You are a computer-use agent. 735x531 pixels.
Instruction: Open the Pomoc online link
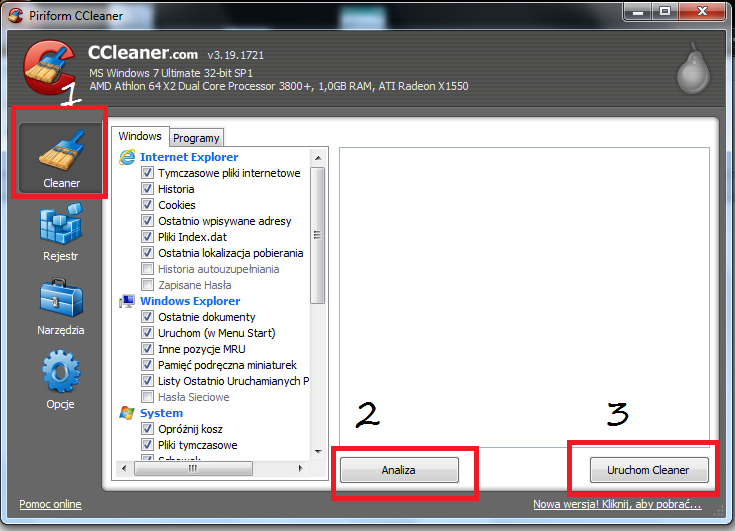(50, 504)
